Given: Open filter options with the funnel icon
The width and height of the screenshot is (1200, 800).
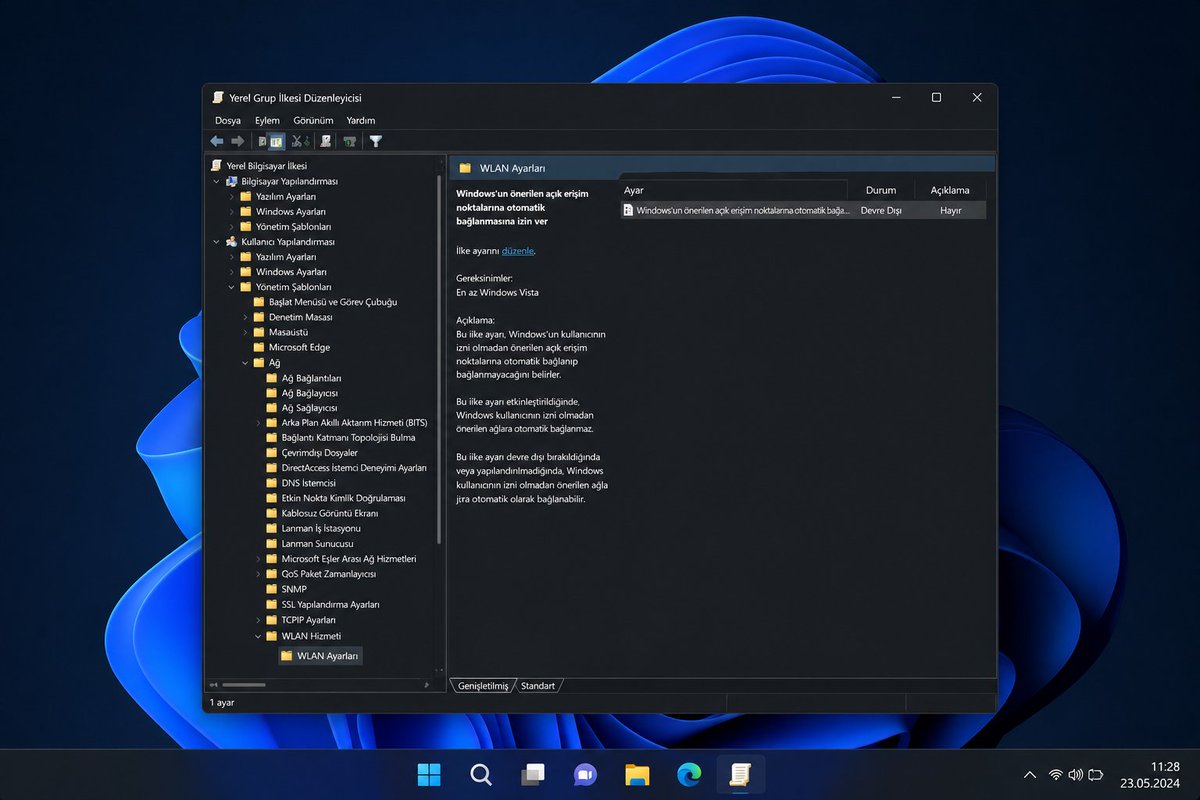Looking at the screenshot, I should (376, 142).
